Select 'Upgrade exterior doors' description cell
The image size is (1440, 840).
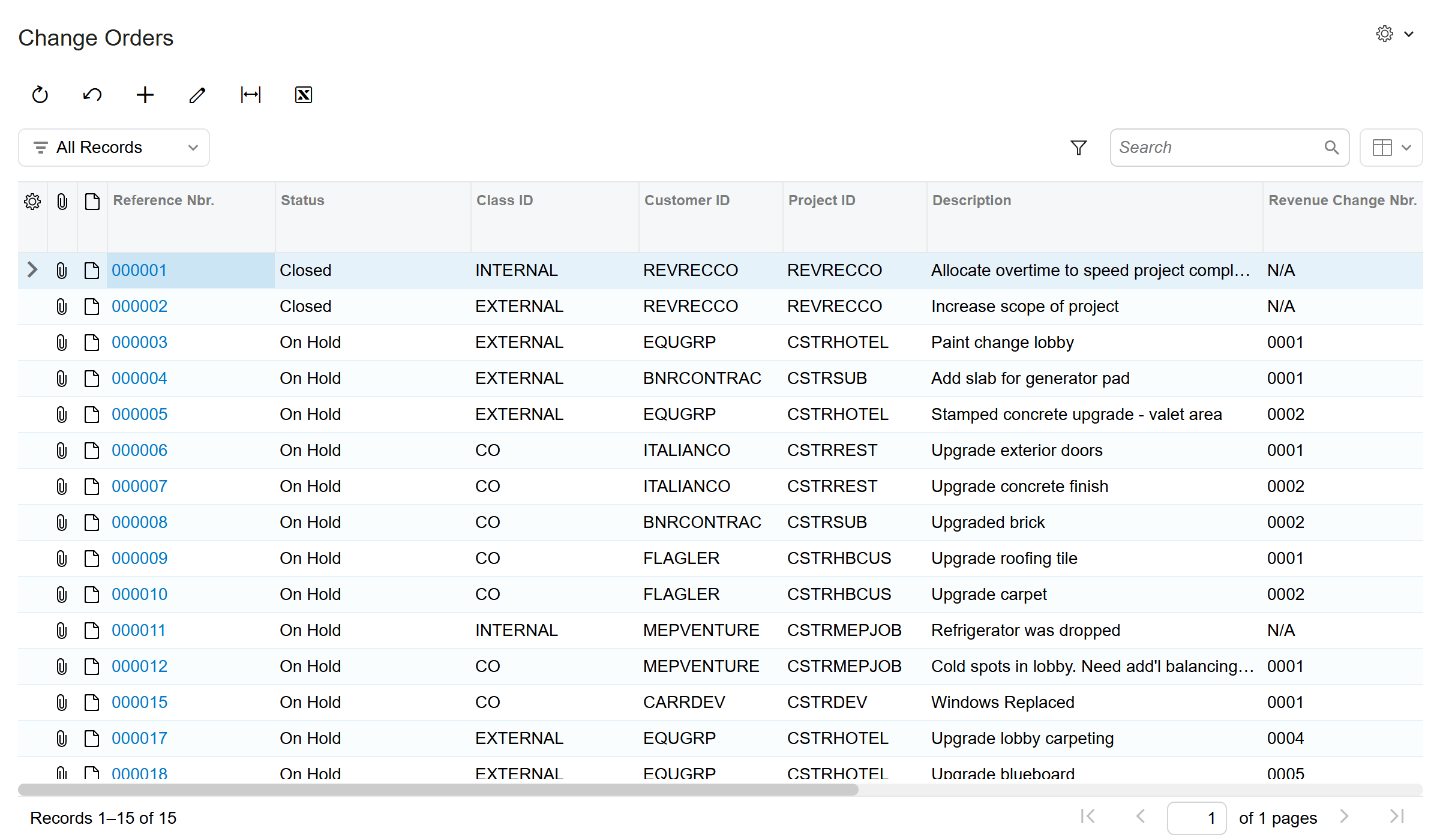click(1094, 451)
